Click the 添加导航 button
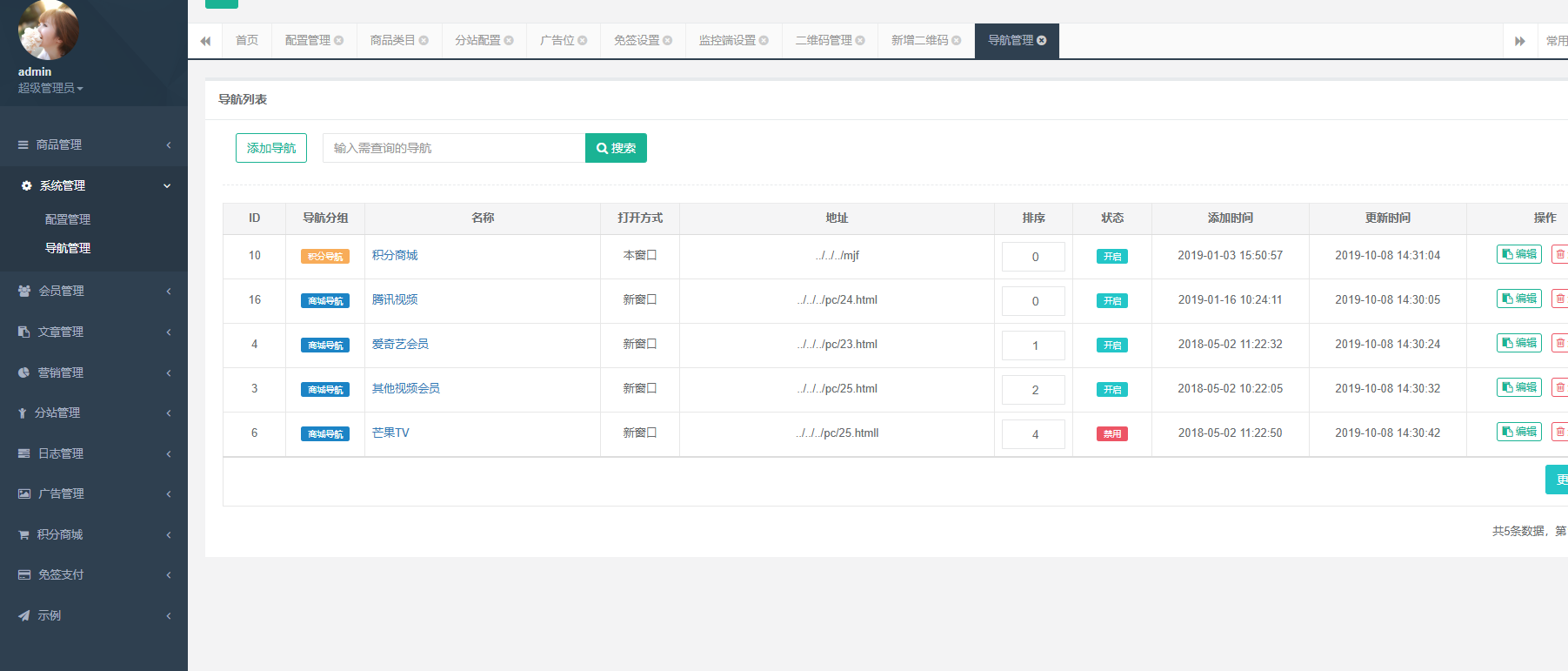1568x671 pixels. tap(271, 149)
